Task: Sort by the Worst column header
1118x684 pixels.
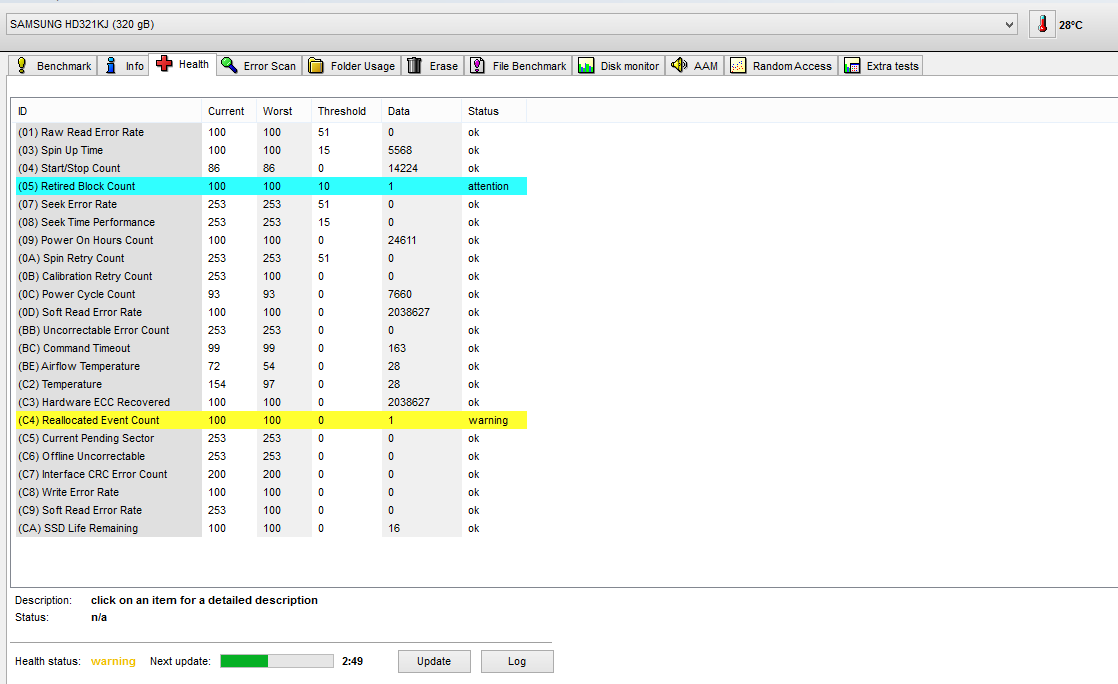Action: click(x=283, y=111)
